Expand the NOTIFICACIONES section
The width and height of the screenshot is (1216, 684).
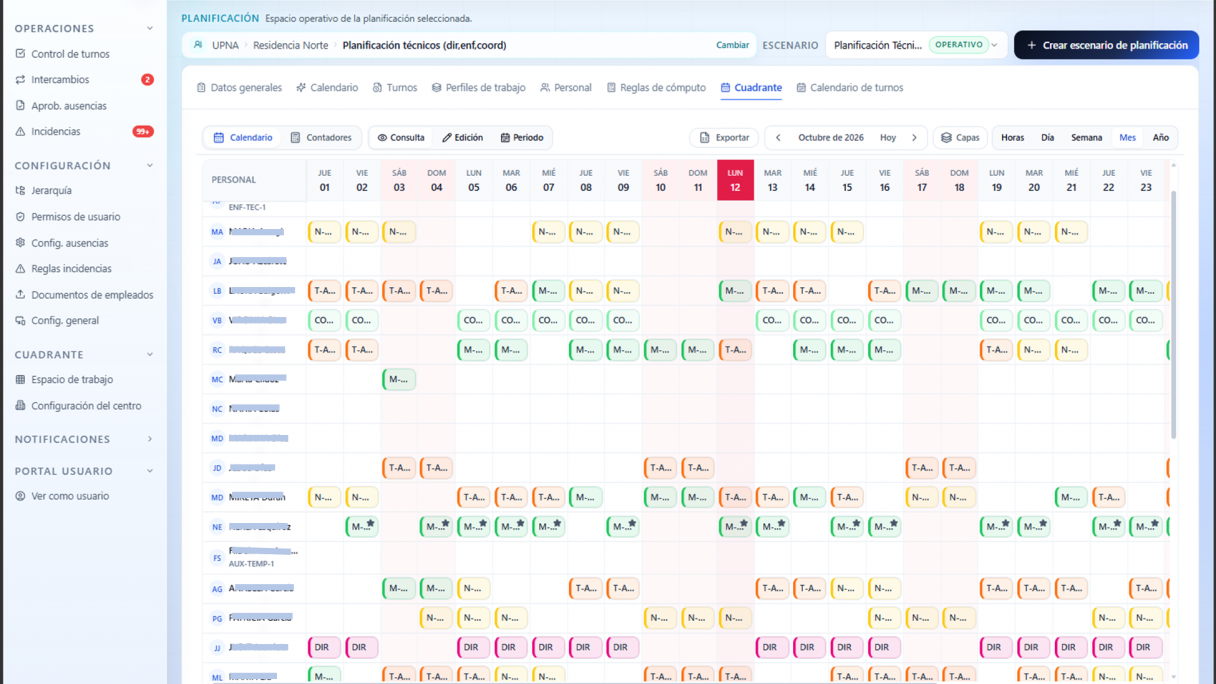point(150,439)
